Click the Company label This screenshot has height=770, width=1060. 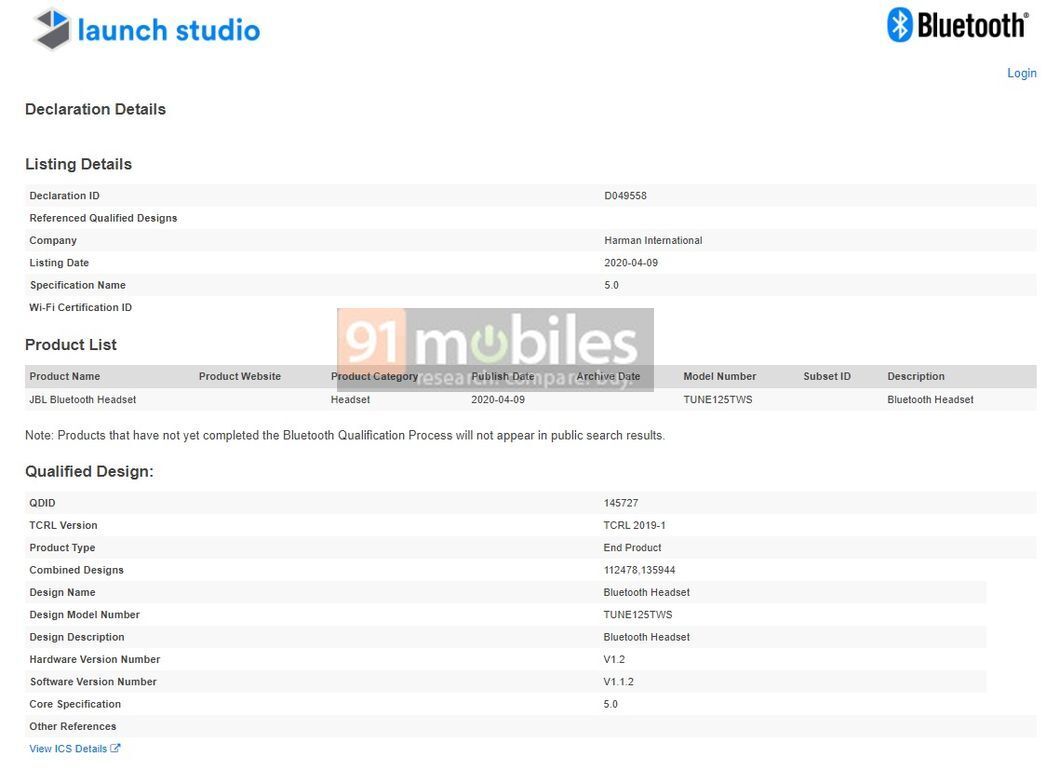(x=53, y=241)
